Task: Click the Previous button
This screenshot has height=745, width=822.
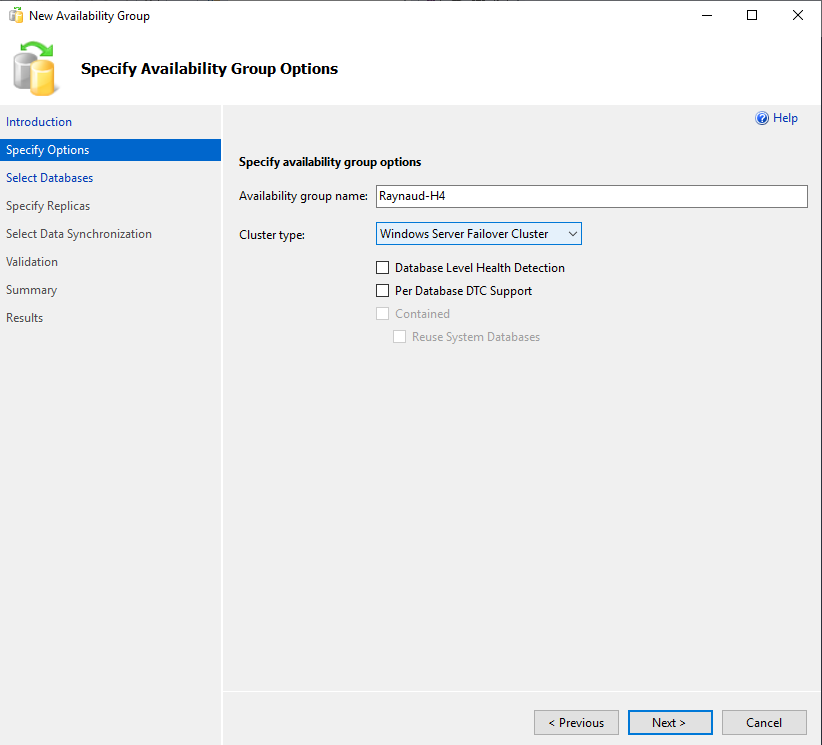Action: pyautogui.click(x=576, y=722)
